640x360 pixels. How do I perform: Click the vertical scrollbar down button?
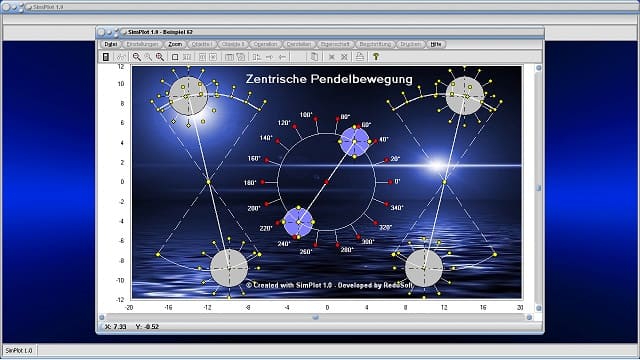[x=538, y=308]
